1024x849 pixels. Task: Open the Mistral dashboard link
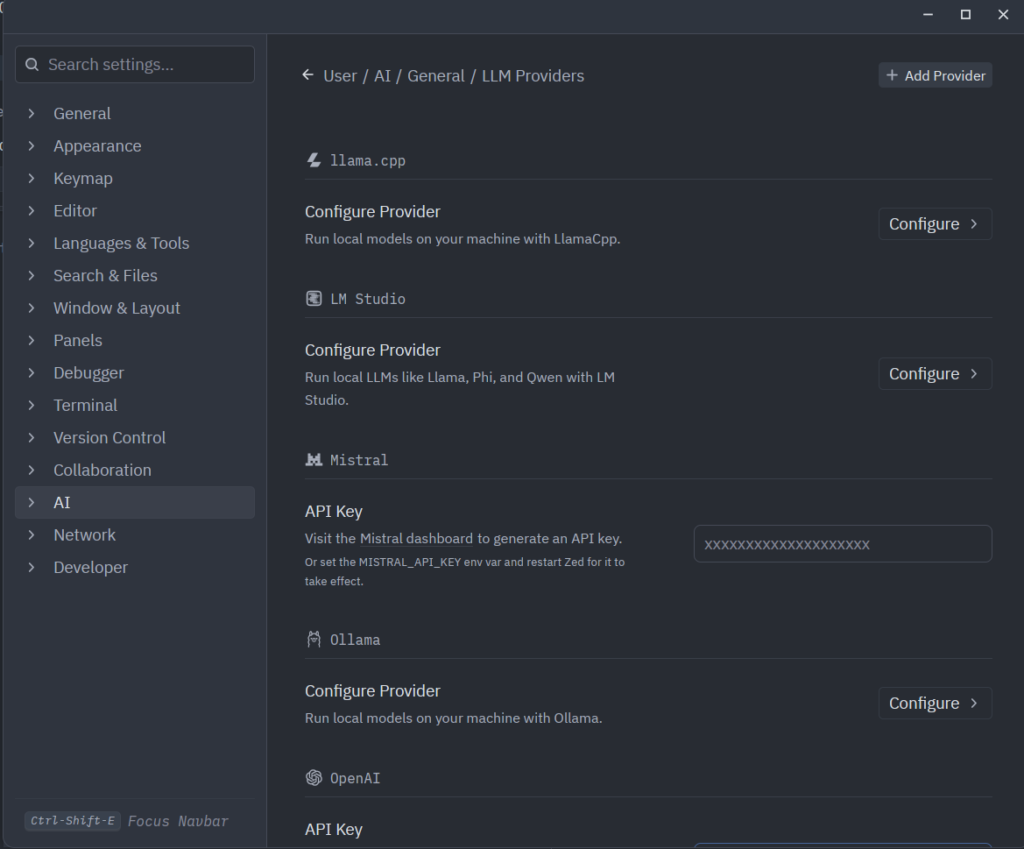click(x=416, y=539)
